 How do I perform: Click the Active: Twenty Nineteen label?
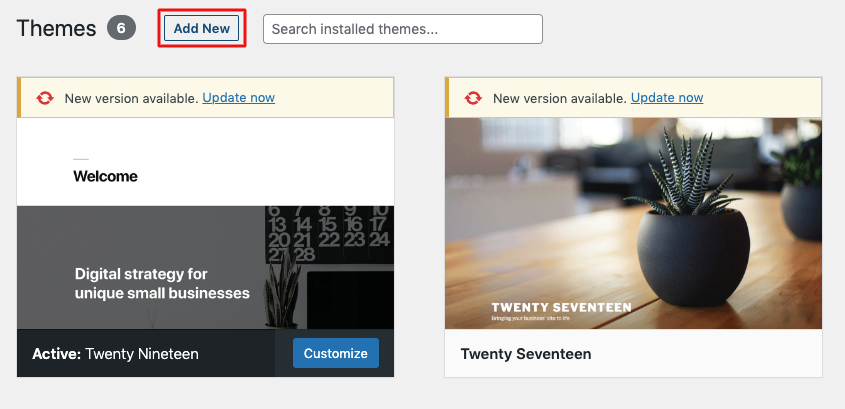pos(115,354)
